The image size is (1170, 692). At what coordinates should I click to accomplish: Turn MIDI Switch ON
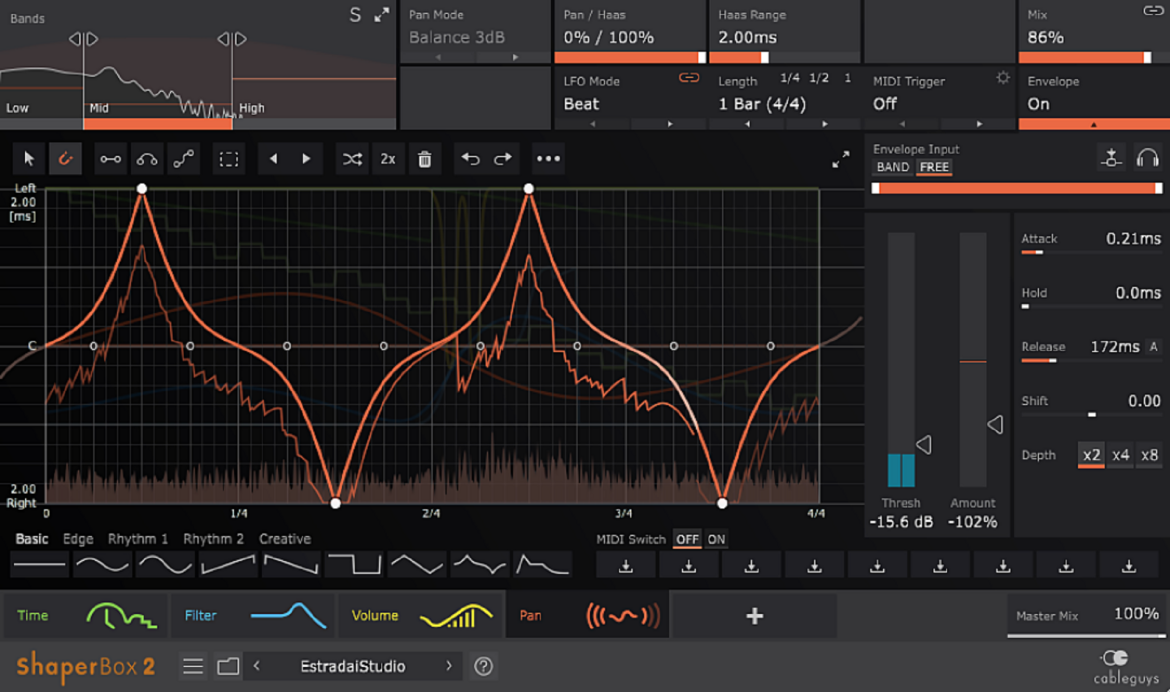716,539
